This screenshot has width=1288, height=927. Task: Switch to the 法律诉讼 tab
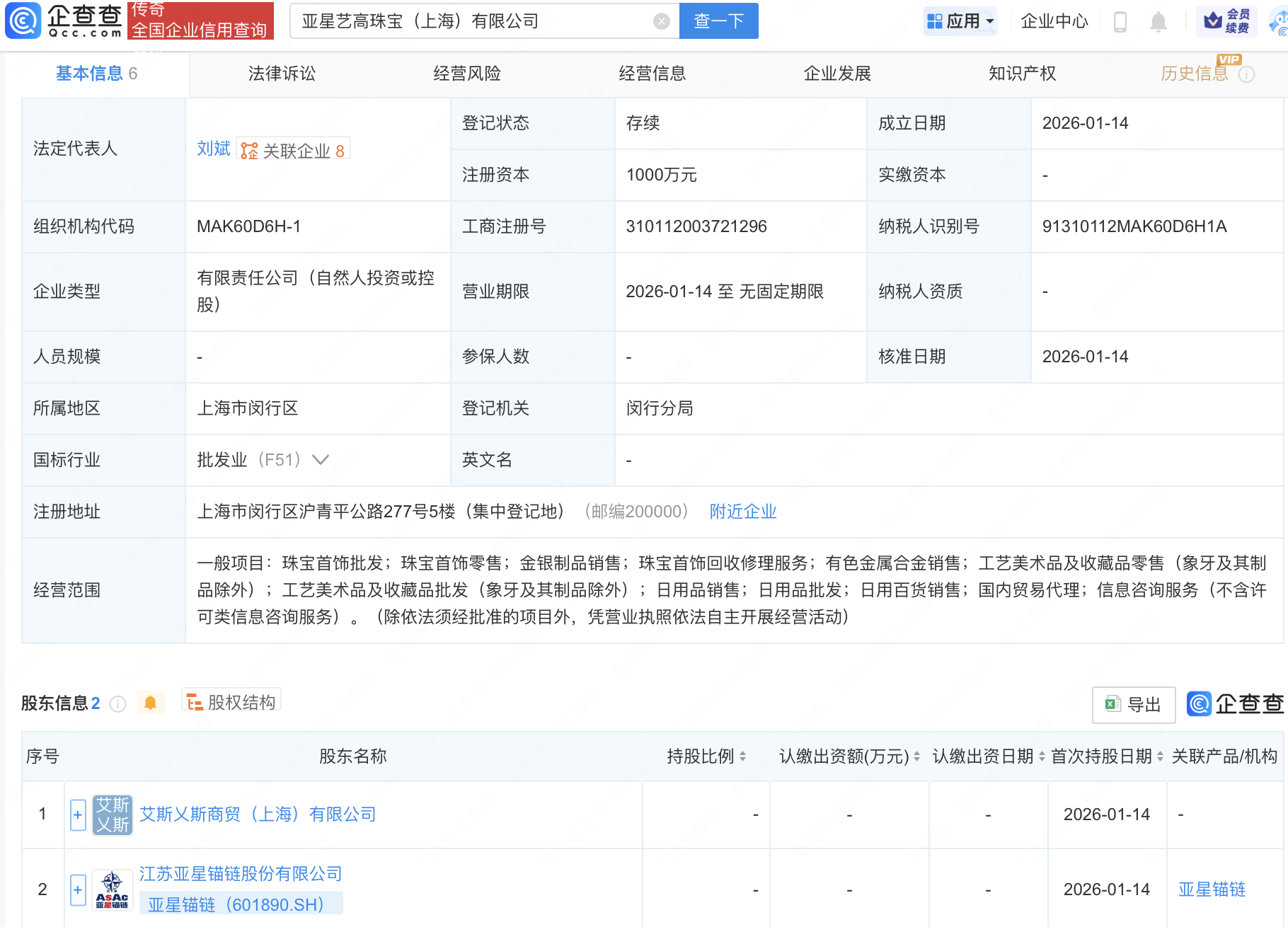[282, 74]
